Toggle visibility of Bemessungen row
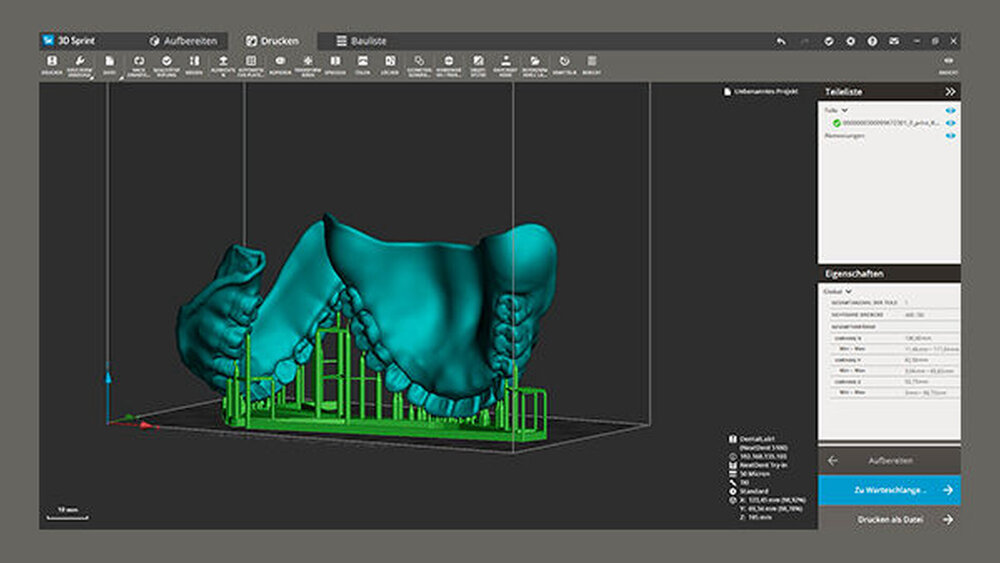The width and height of the screenshot is (1000, 563). 950,135
